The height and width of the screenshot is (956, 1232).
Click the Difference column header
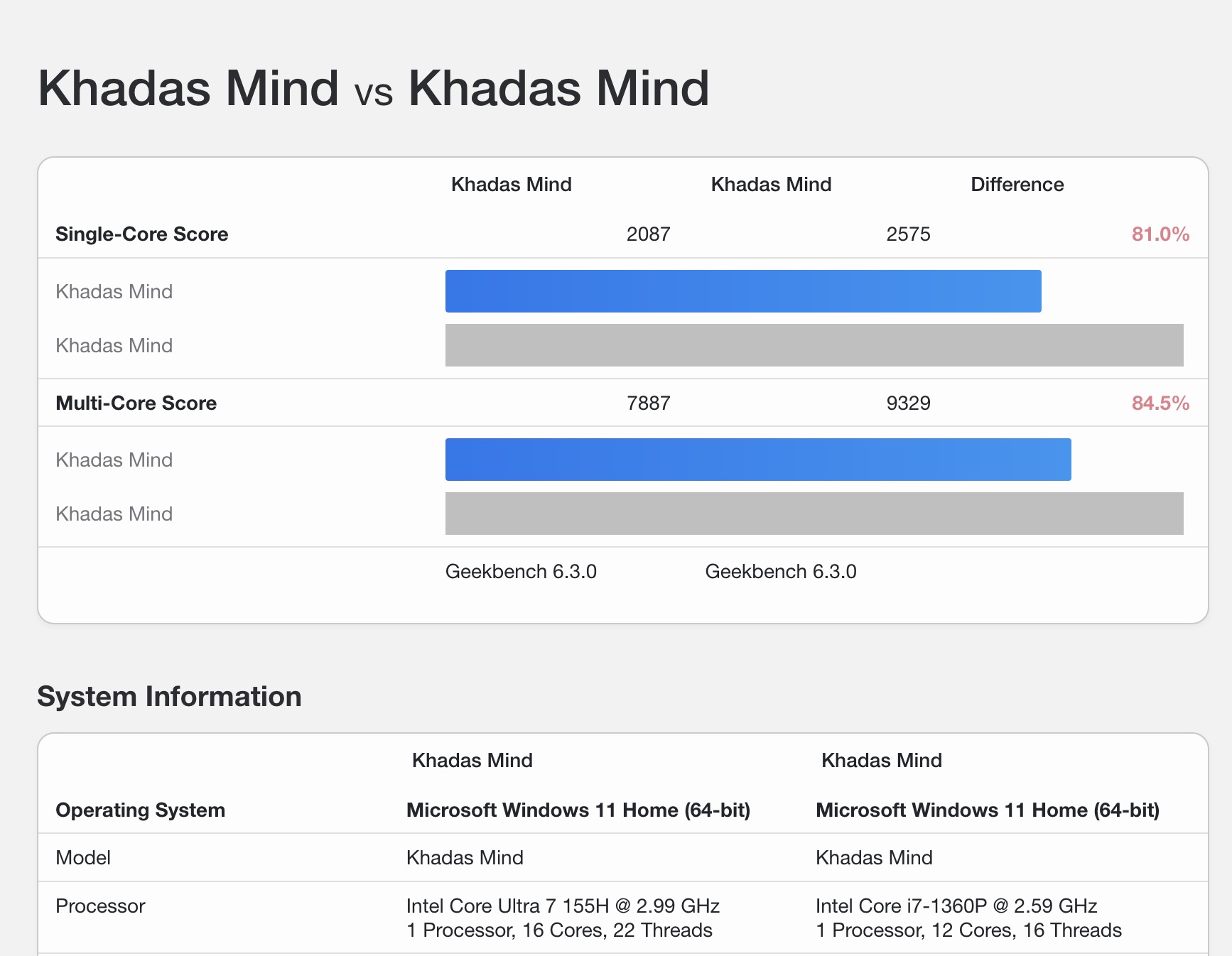(x=1017, y=185)
